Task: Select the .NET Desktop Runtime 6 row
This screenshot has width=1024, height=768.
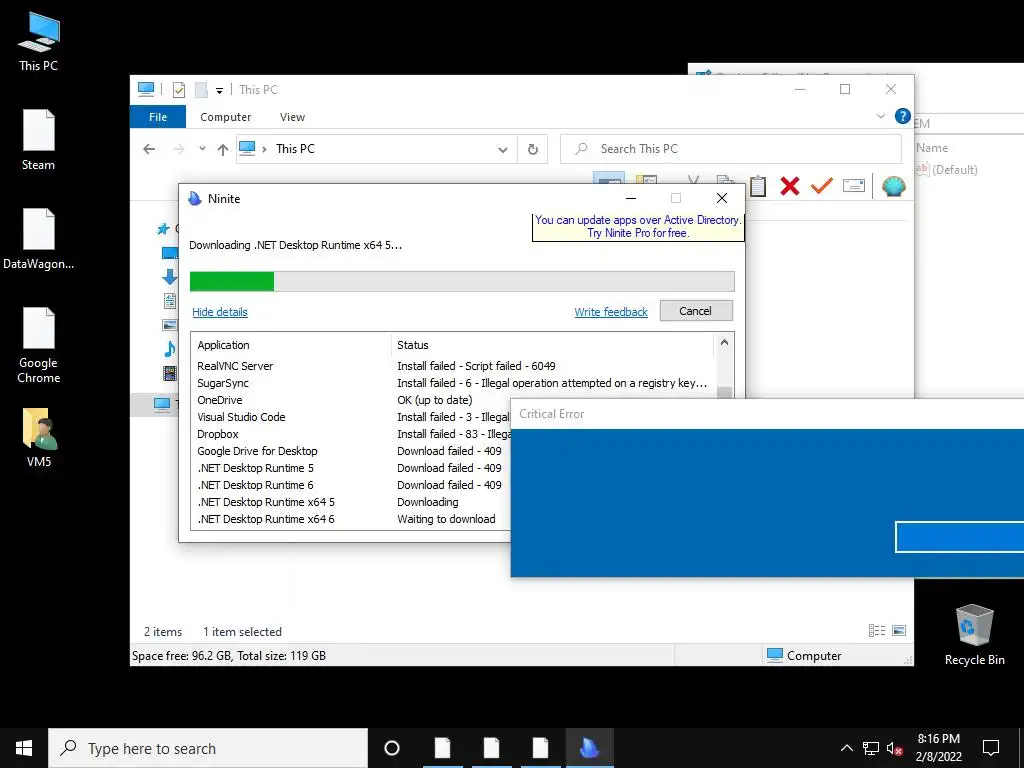Action: pyautogui.click(x=353, y=485)
